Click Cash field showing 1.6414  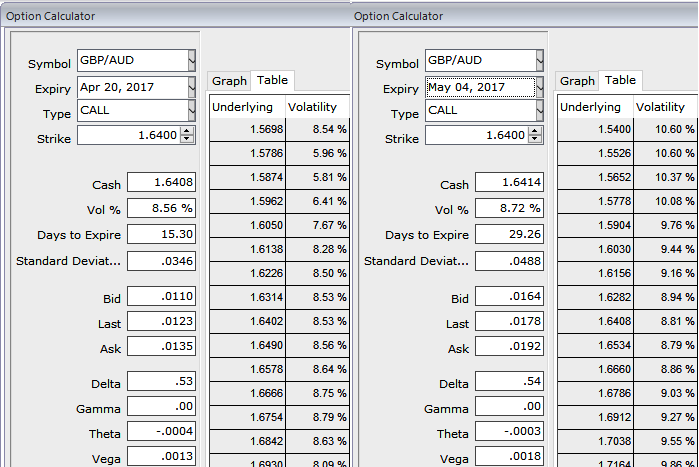509,182
